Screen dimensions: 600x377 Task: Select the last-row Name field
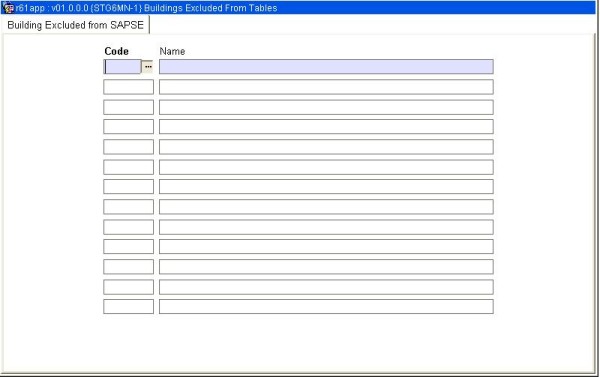pyautogui.click(x=326, y=307)
